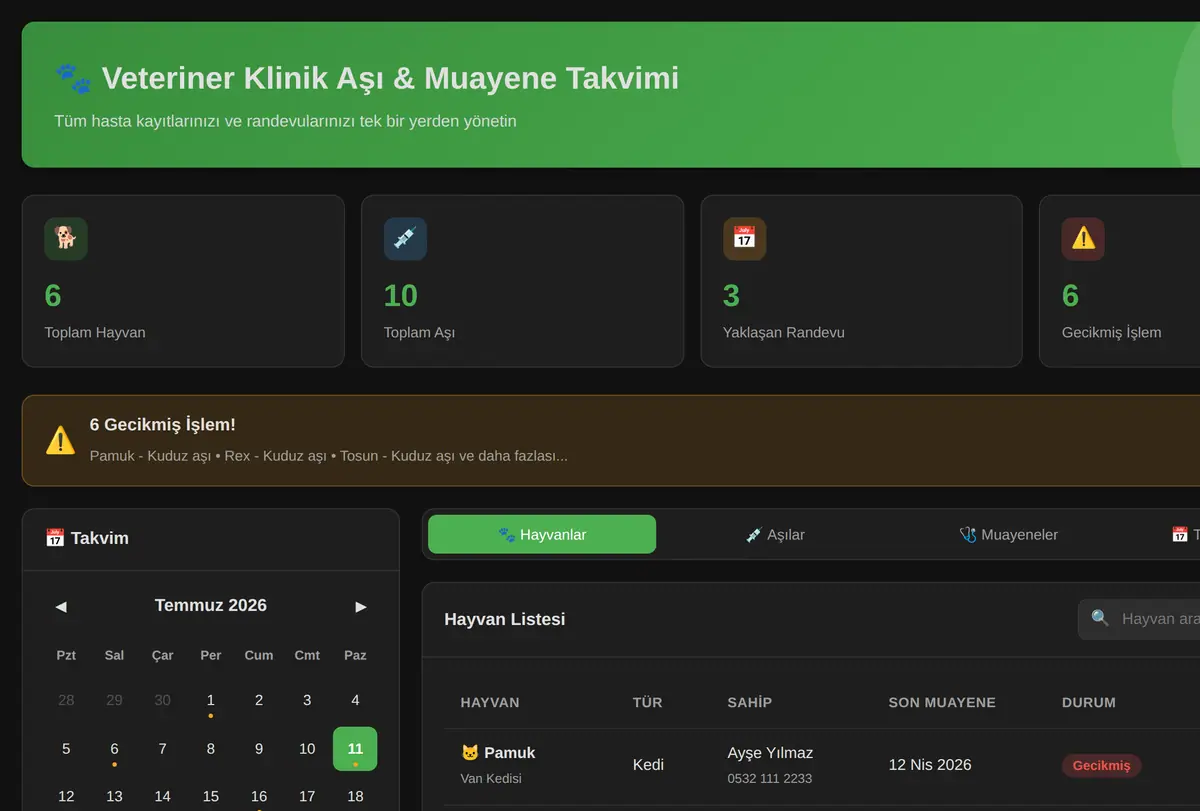The height and width of the screenshot is (811, 1200).
Task: Click the syringe icon on Toplam Aşı card
Action: (405, 239)
